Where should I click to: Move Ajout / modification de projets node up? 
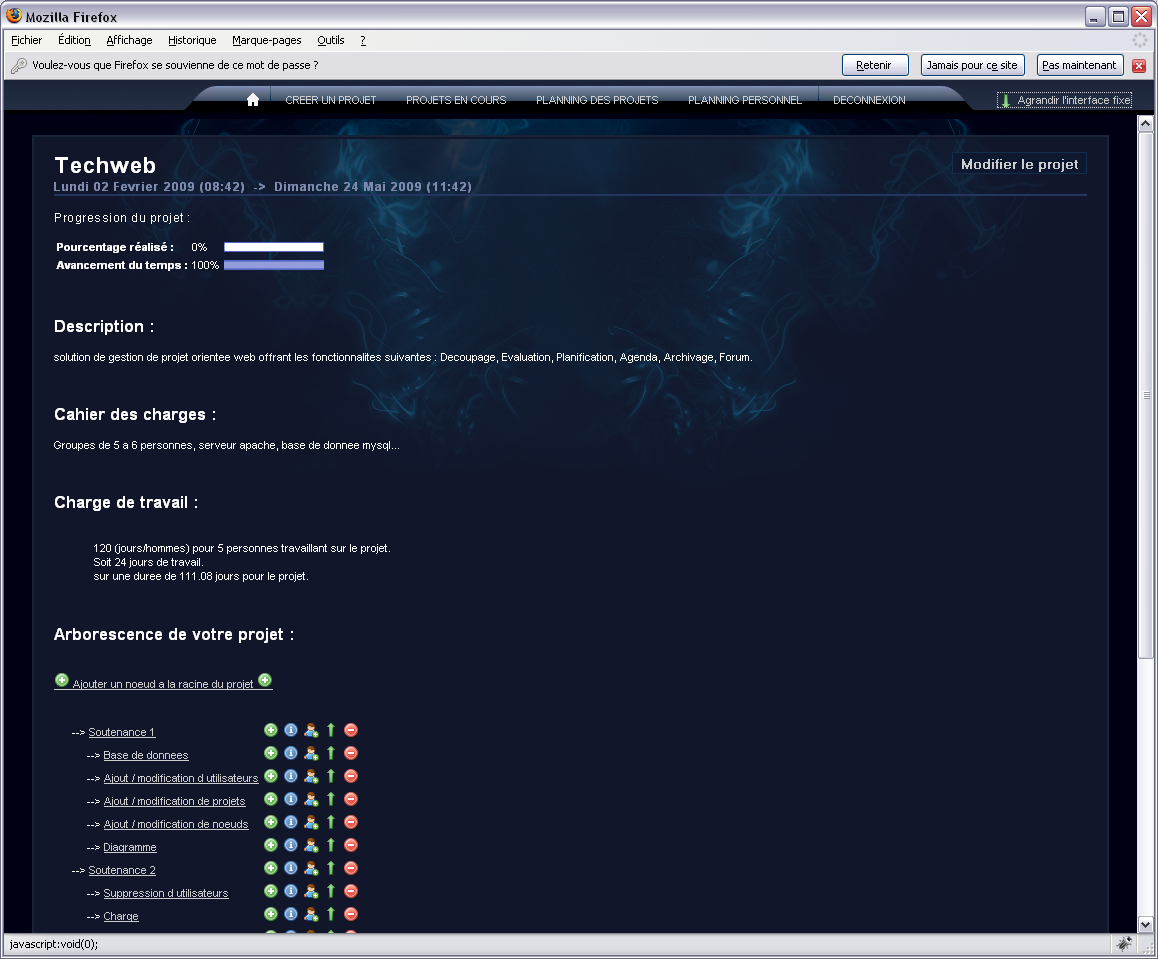[x=331, y=800]
